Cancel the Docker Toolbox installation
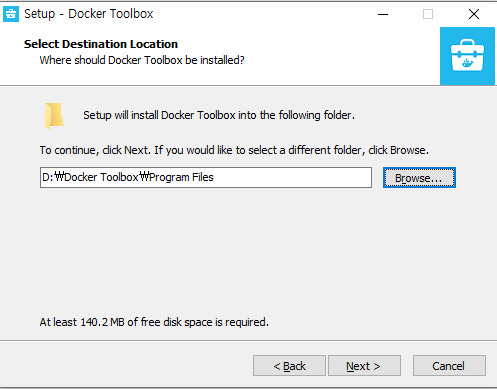This screenshot has height=389, width=497. pos(449,366)
